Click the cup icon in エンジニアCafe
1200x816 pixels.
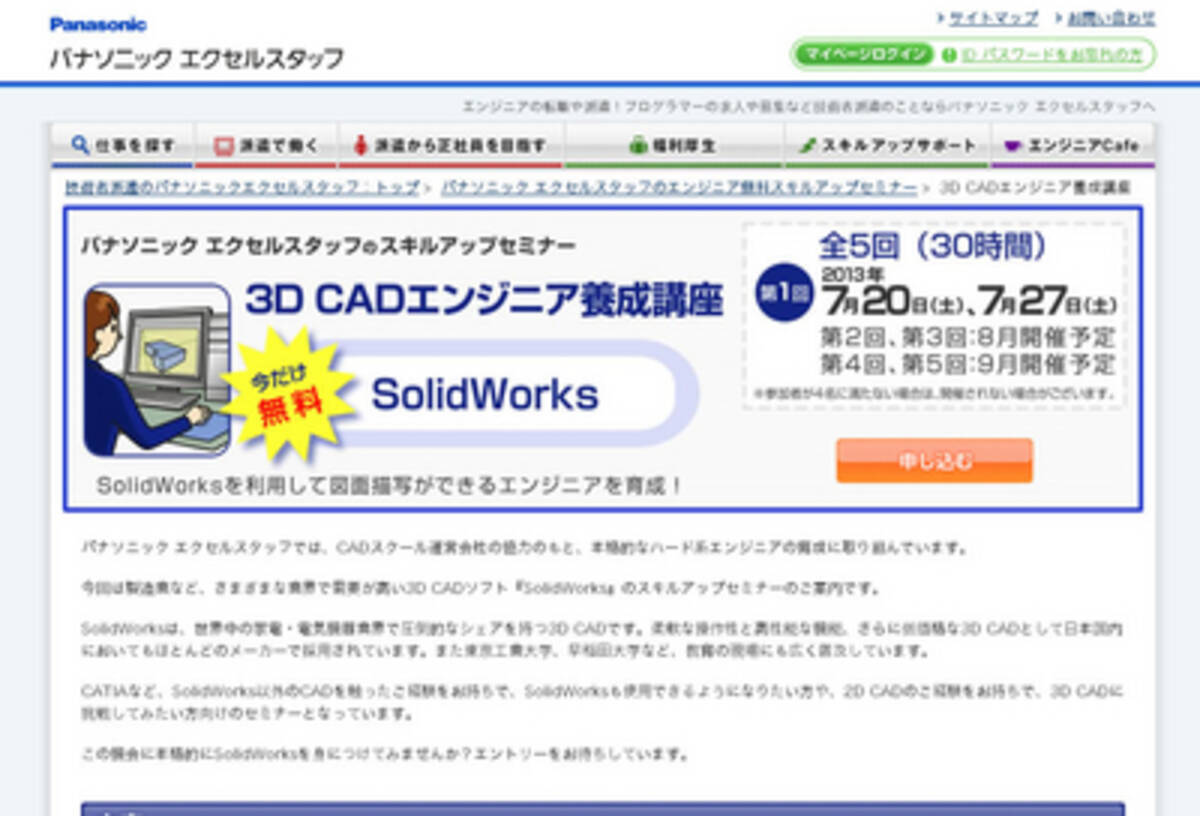[1013, 145]
